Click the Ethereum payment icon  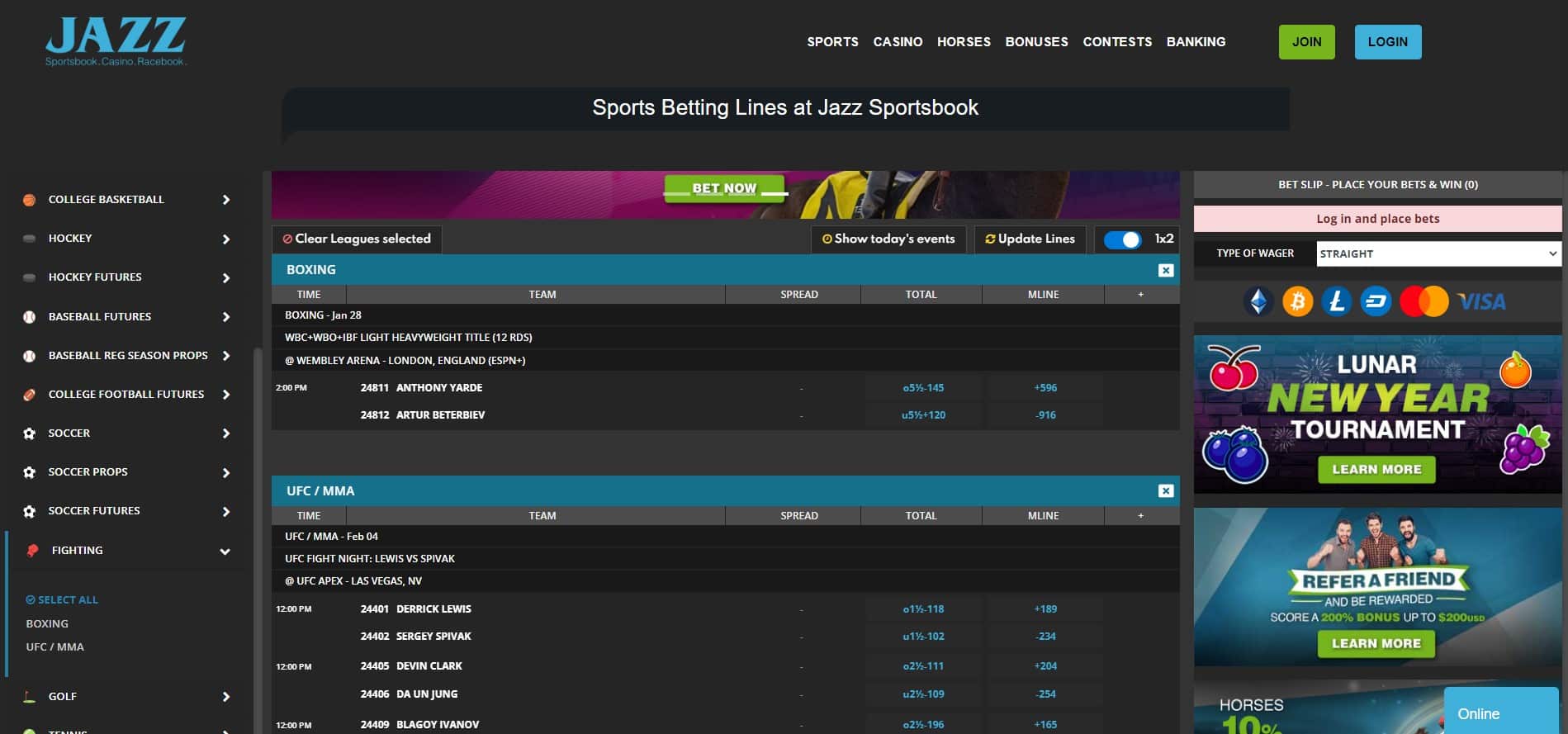(x=1258, y=301)
